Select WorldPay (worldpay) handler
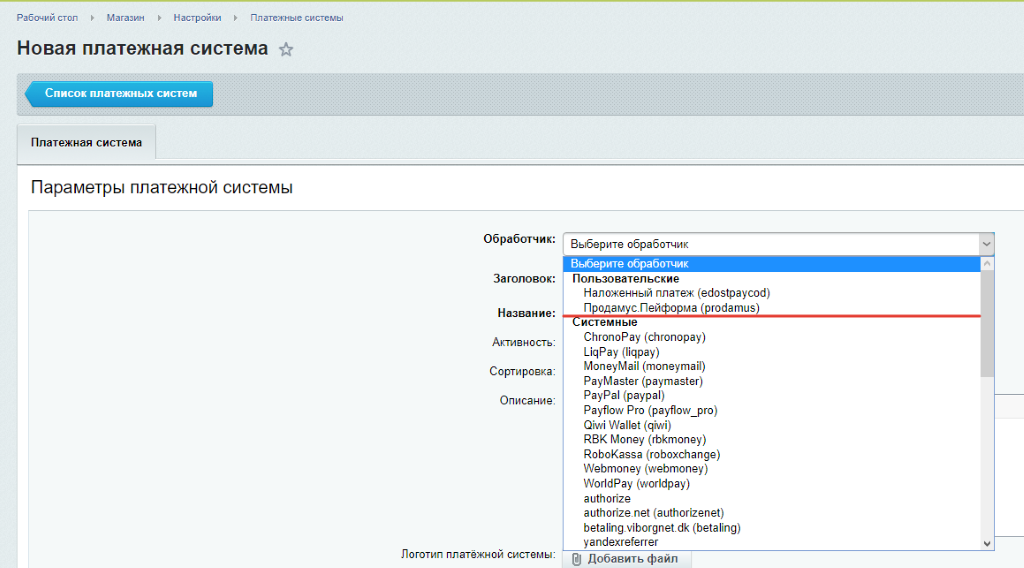 pyautogui.click(x=636, y=484)
